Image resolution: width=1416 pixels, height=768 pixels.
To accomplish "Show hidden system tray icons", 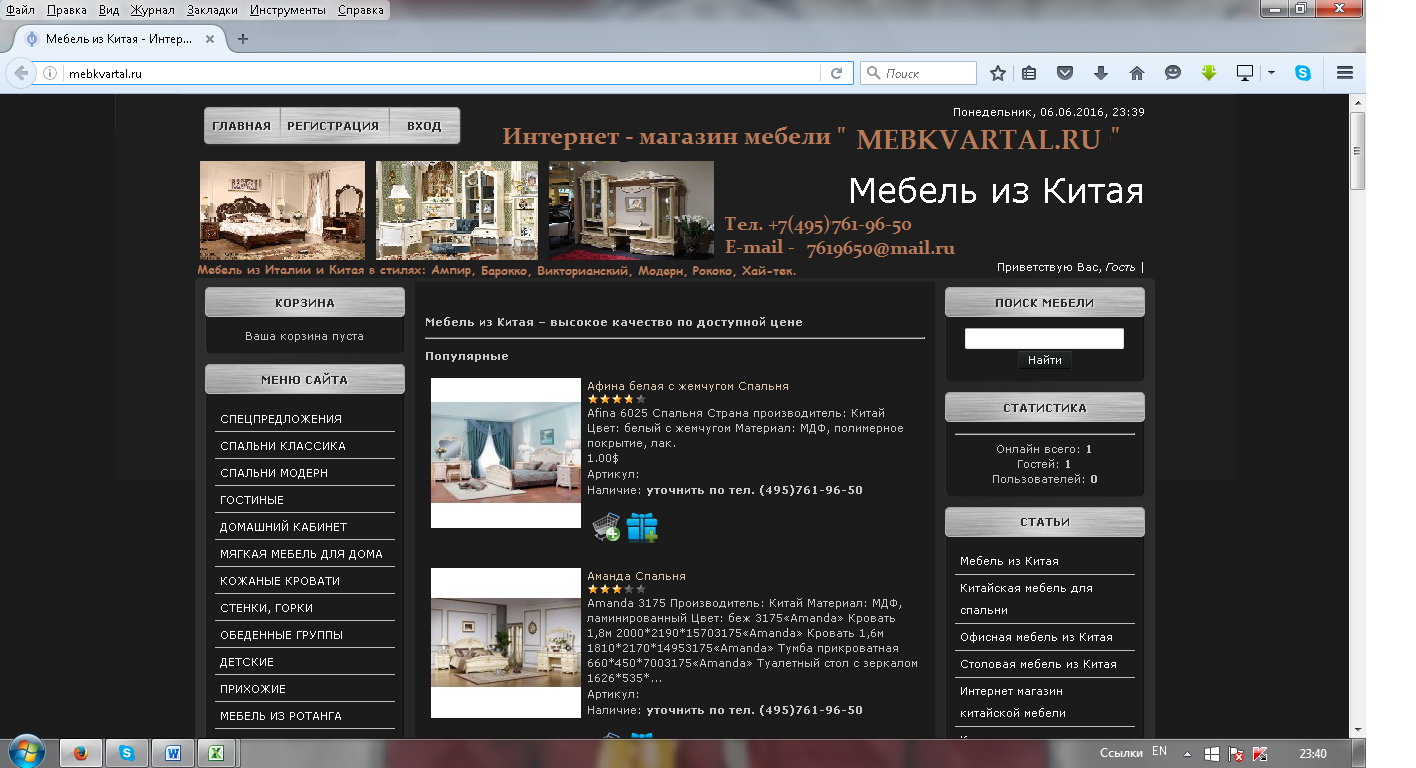I will 1187,753.
